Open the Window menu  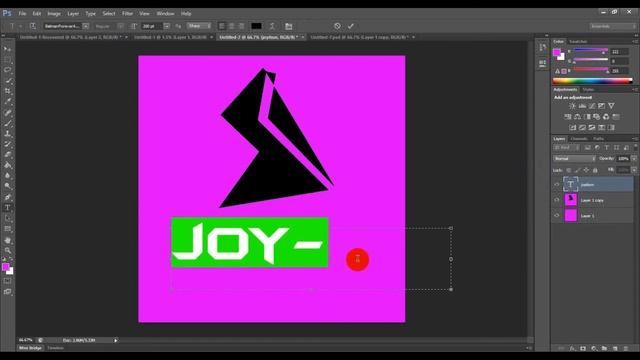tap(165, 13)
